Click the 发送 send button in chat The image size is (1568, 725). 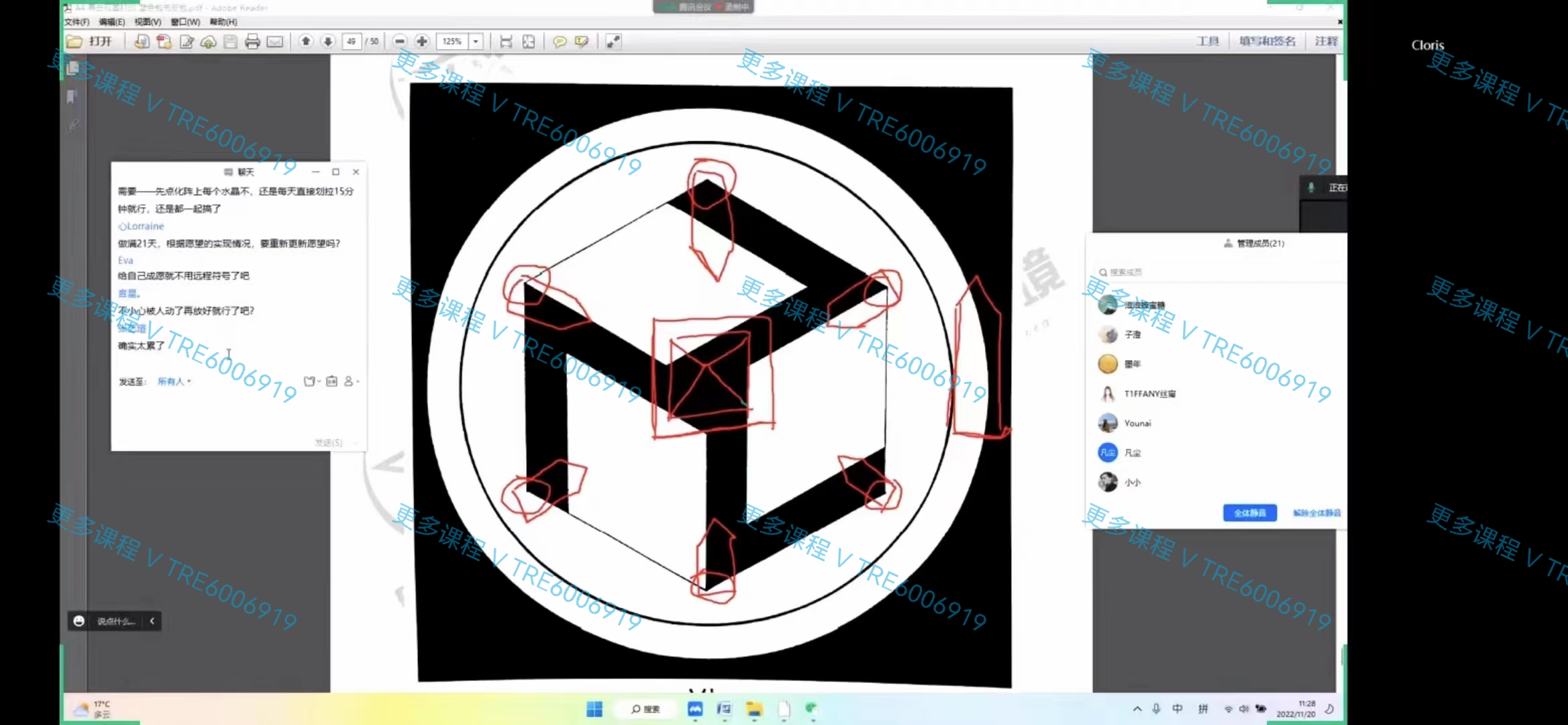(329, 442)
